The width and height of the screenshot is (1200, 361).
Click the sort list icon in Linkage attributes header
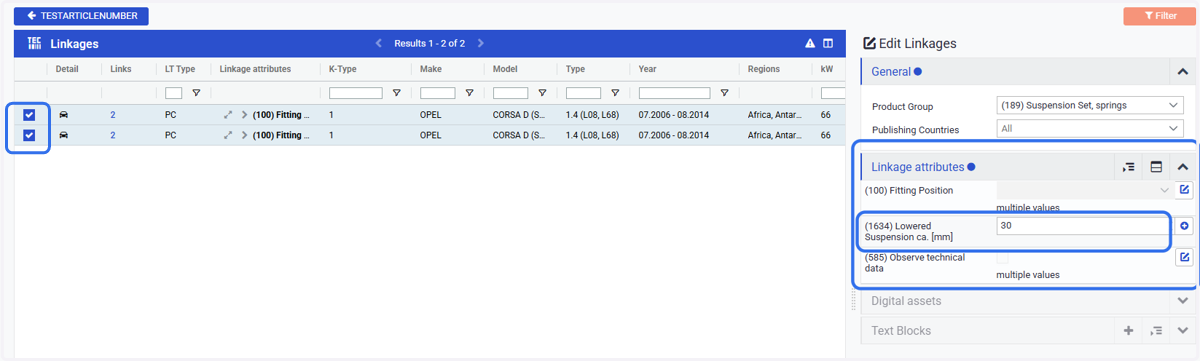click(x=1129, y=167)
